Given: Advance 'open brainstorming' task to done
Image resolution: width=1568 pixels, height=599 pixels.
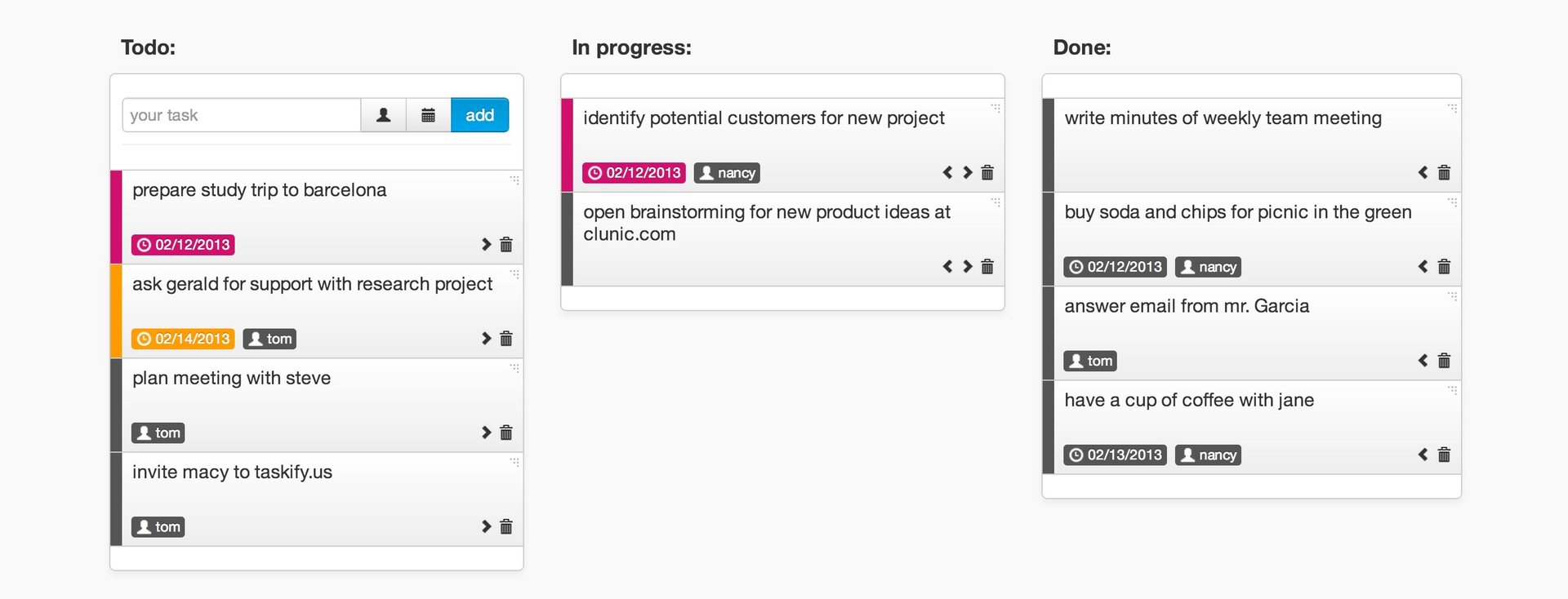Looking at the screenshot, I should [968, 267].
